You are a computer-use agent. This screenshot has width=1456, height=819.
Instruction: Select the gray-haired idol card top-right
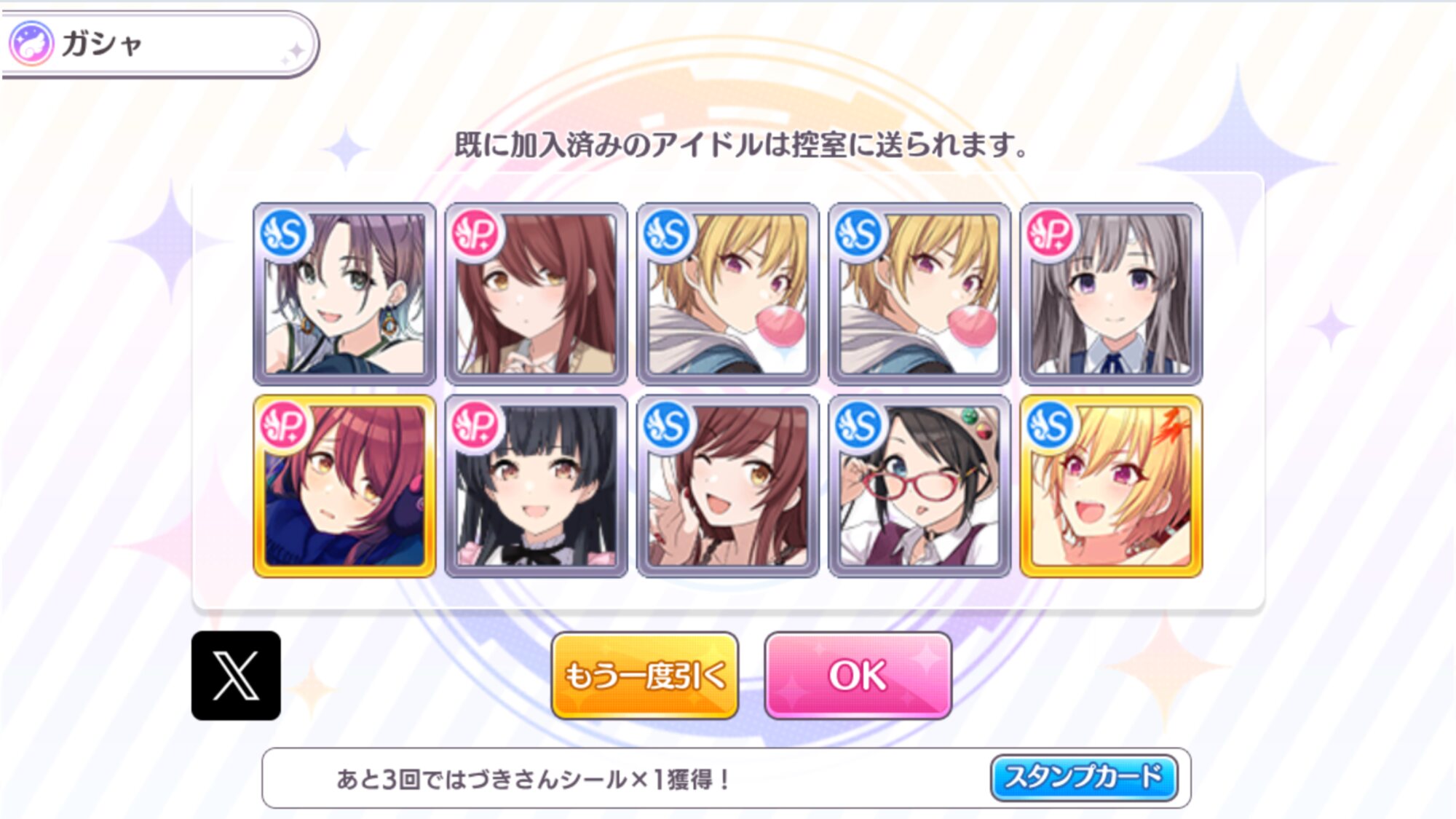1111,294
